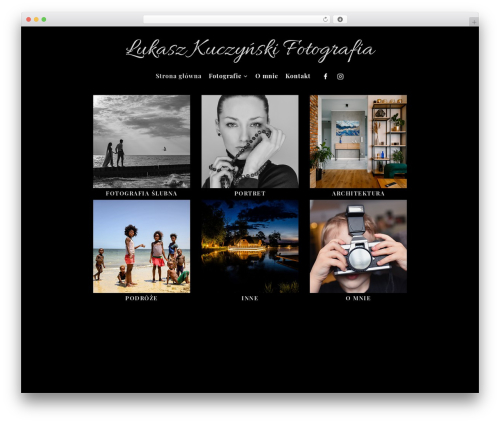Select the woman portrait thumbnail
Image resolution: width=500 pixels, height=423 pixels.
[x=250, y=142]
